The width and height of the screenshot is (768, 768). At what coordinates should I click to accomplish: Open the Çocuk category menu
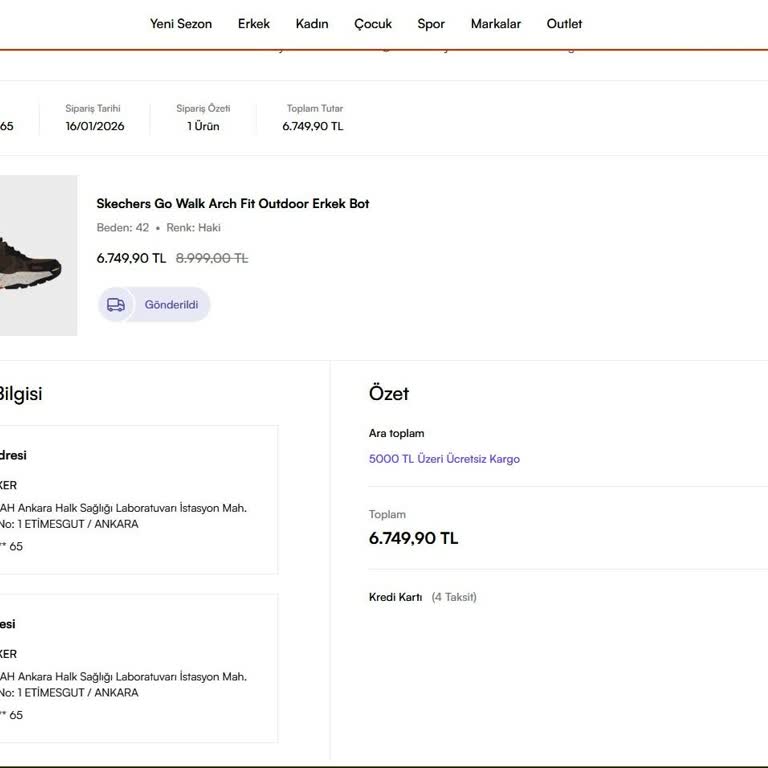point(373,24)
